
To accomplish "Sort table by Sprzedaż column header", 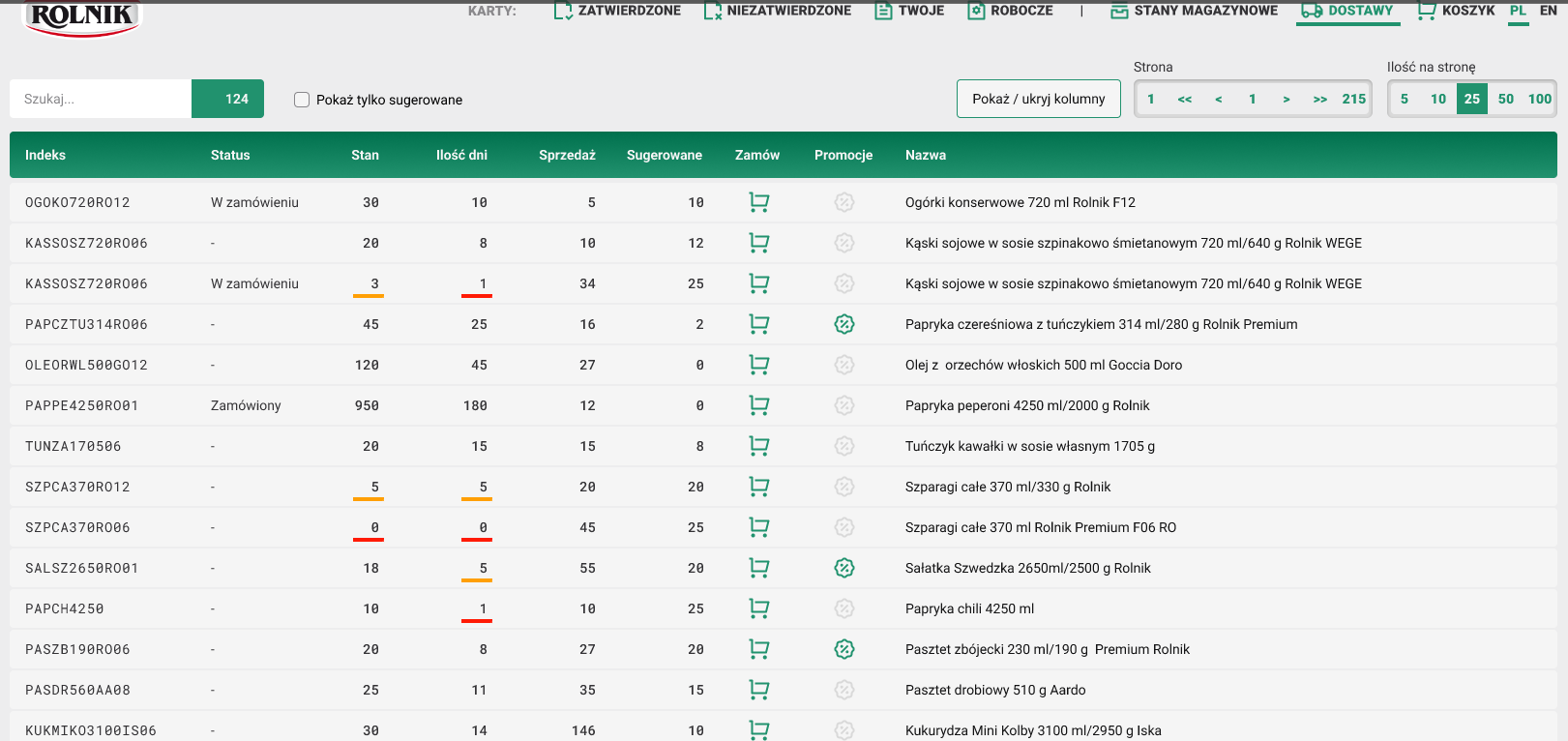I will (x=567, y=155).
